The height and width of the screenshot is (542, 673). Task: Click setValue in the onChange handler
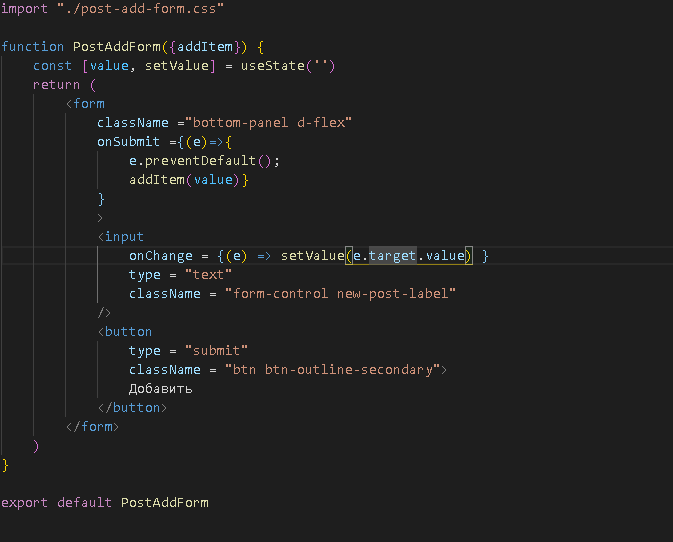pos(312,256)
